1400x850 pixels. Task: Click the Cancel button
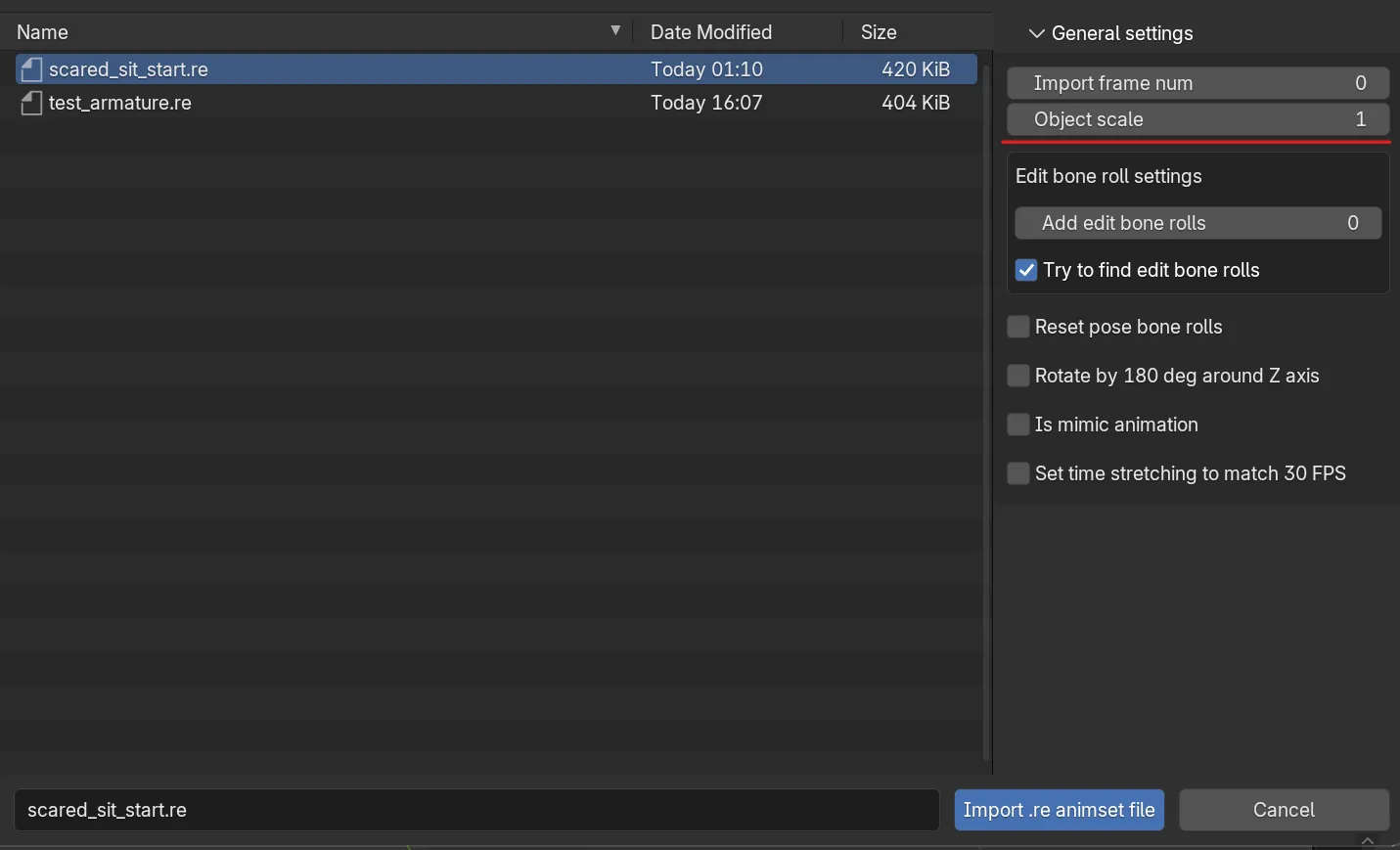(1284, 810)
